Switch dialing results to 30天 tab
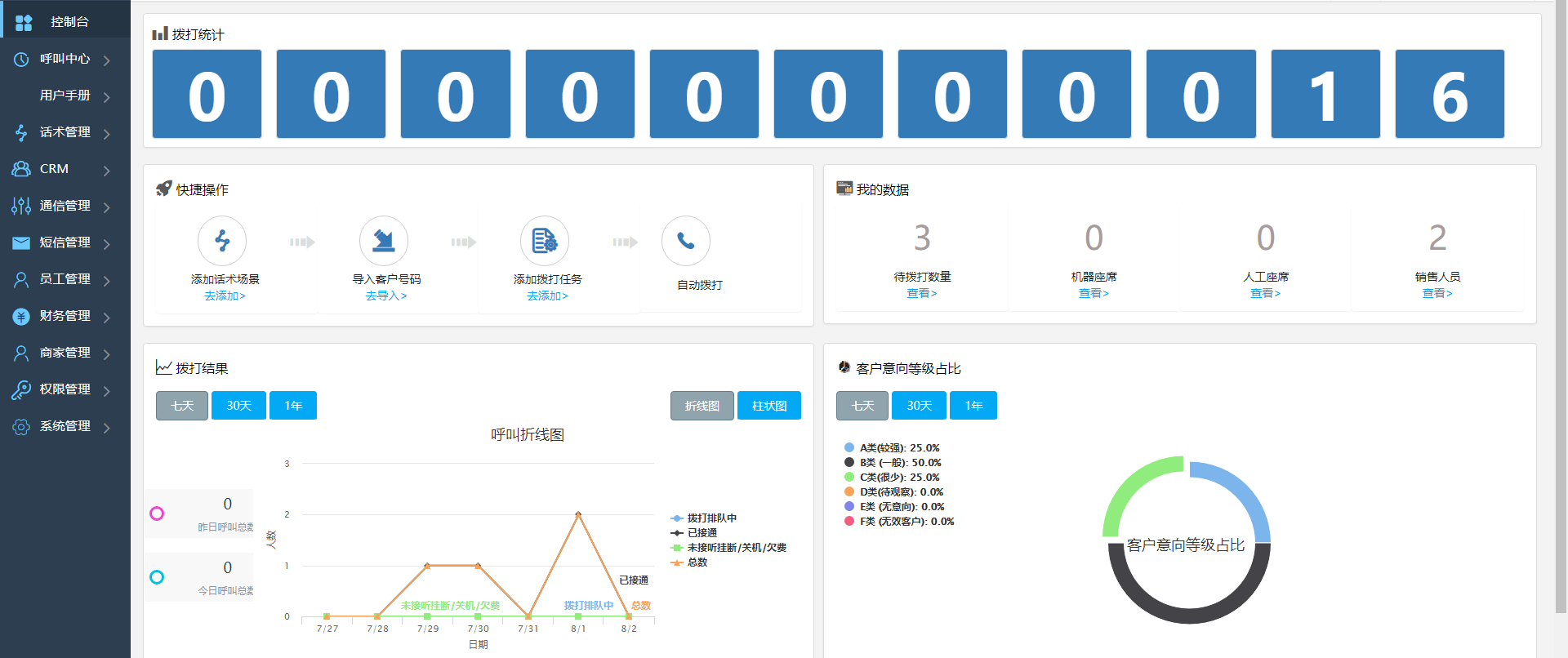1568x658 pixels. 238,406
